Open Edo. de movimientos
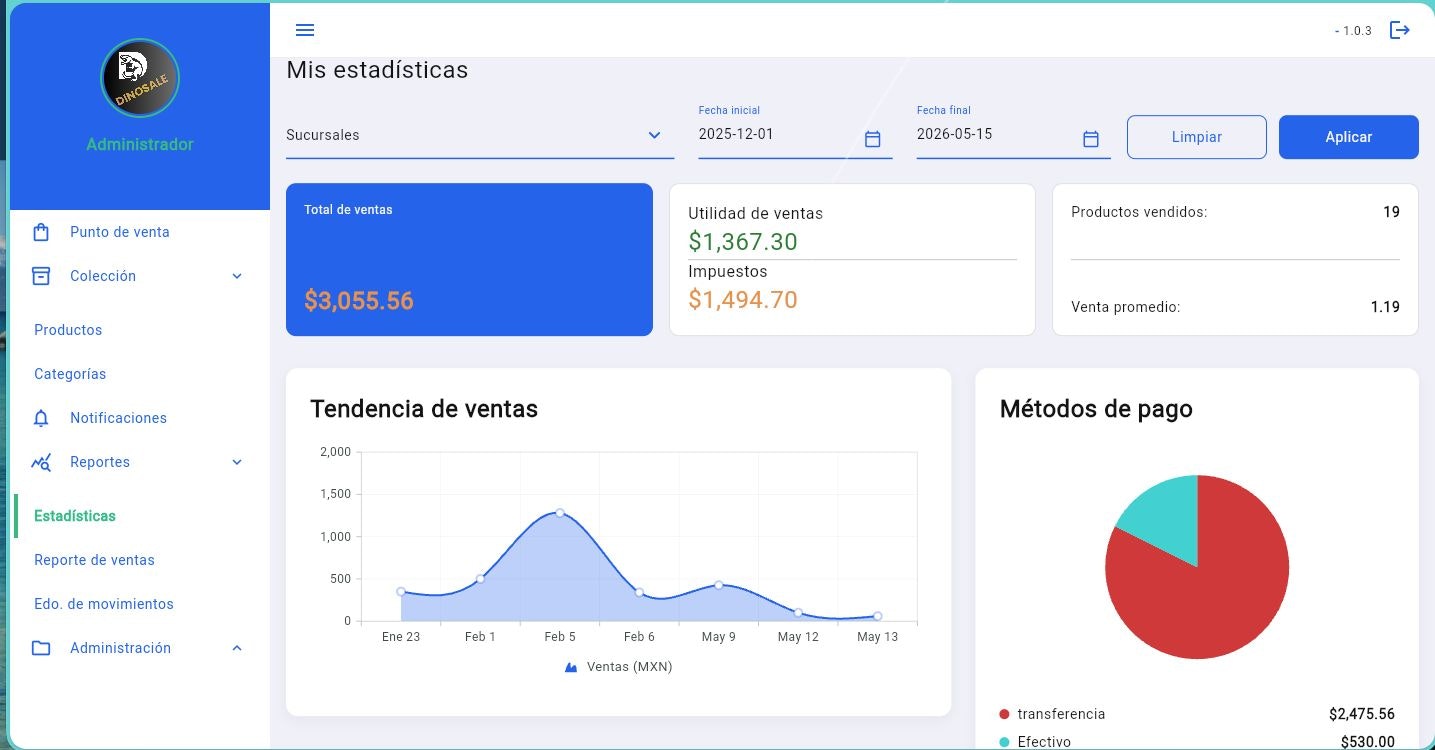The height and width of the screenshot is (750, 1435). (x=104, y=604)
